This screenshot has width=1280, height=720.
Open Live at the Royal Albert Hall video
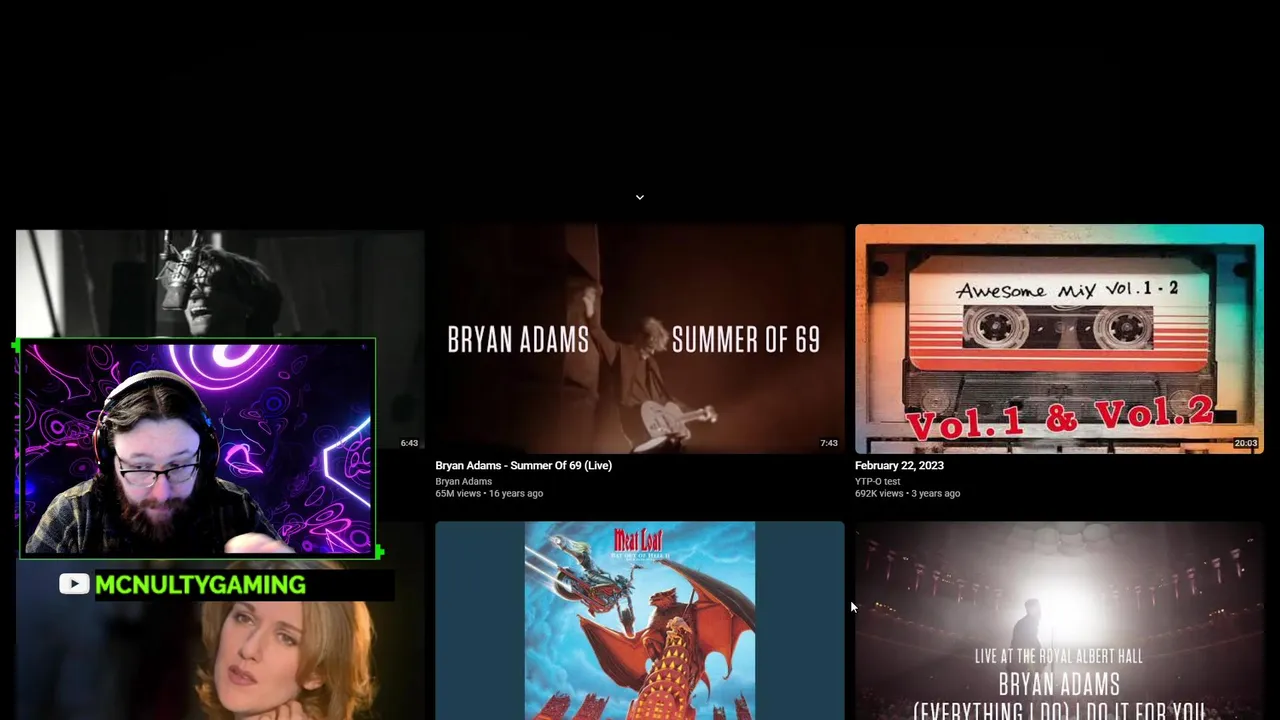tap(1059, 620)
